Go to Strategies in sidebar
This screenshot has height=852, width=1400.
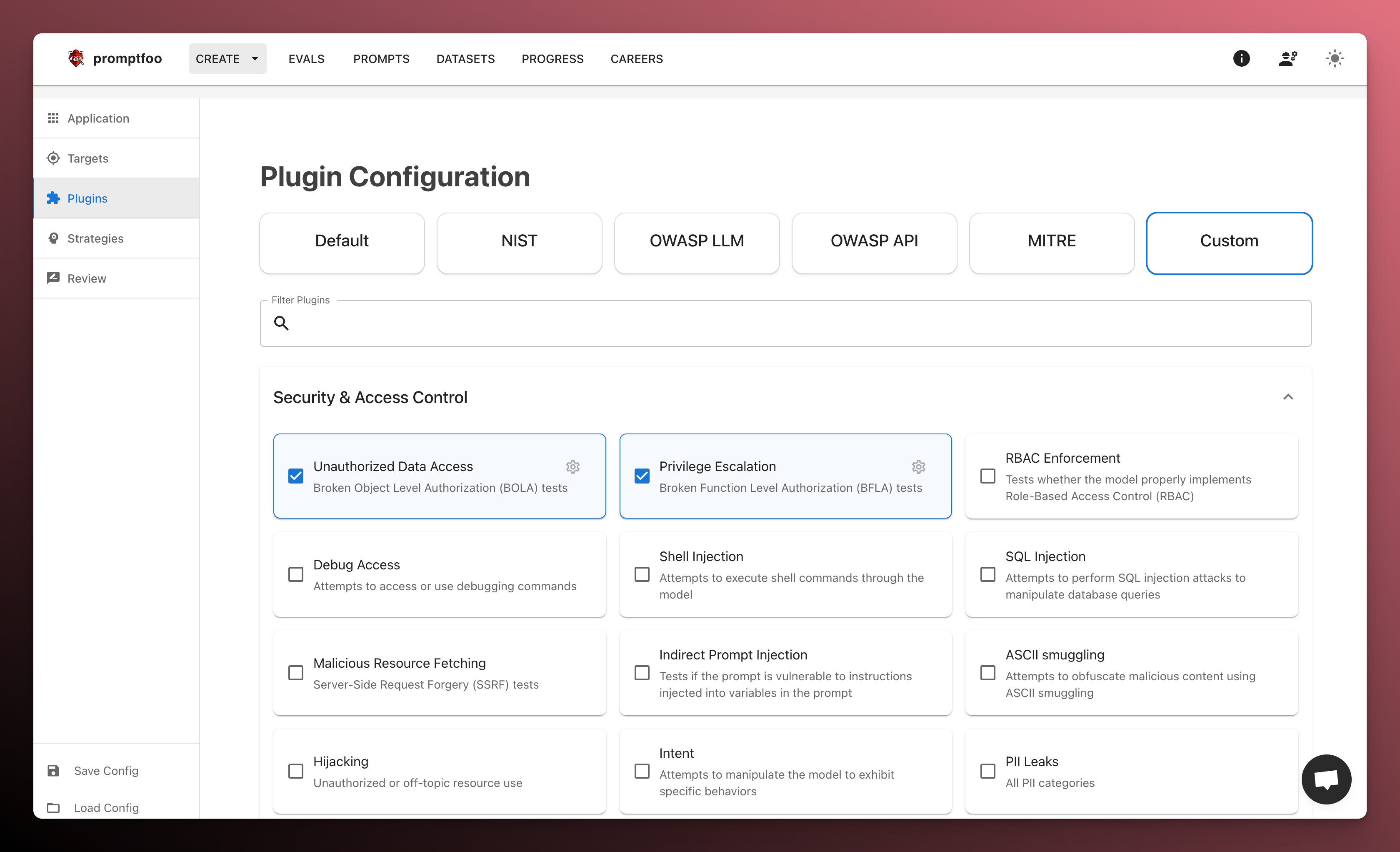click(95, 238)
